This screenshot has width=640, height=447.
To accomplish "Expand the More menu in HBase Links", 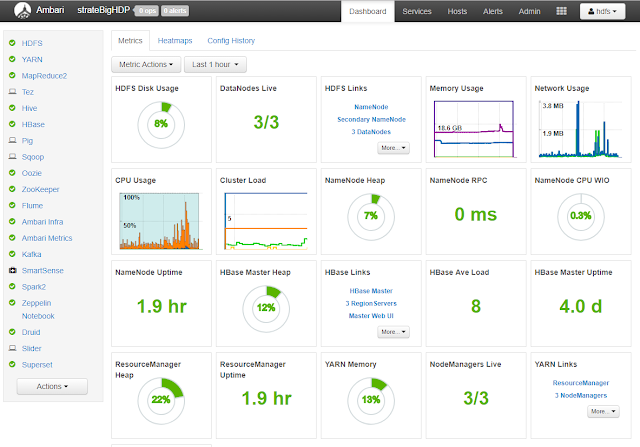I will click(393, 332).
